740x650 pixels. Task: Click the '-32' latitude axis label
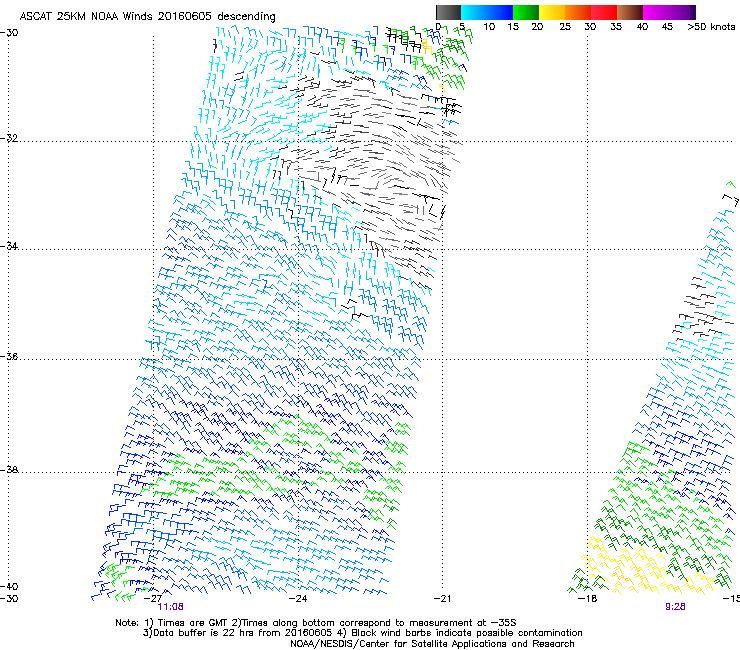point(9,138)
